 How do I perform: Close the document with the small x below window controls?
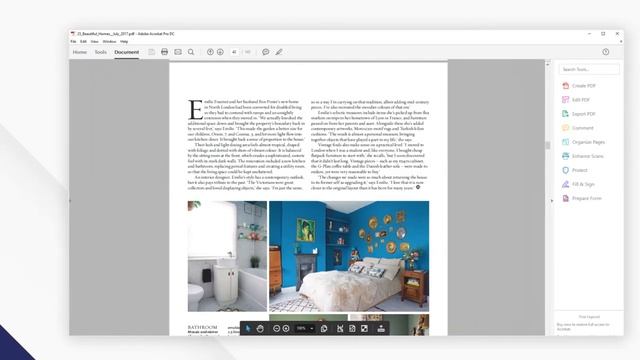[621, 42]
